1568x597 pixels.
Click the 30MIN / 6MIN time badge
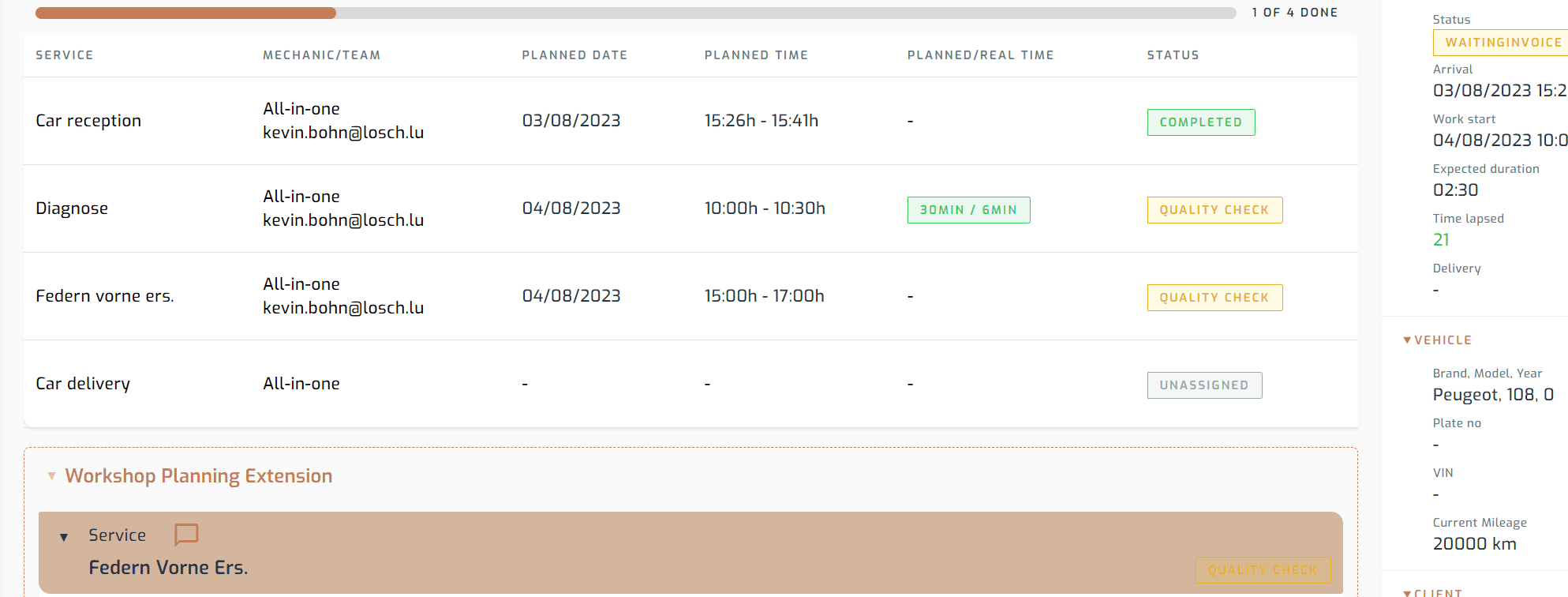click(968, 210)
